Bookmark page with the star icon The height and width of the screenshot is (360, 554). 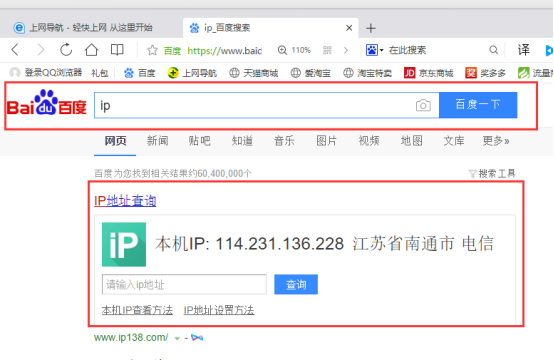[152, 50]
